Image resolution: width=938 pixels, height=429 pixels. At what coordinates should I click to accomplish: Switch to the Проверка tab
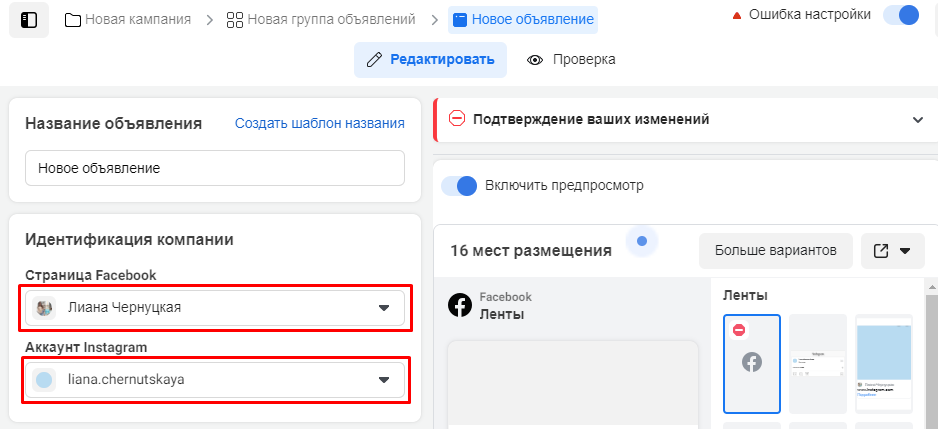(571, 60)
